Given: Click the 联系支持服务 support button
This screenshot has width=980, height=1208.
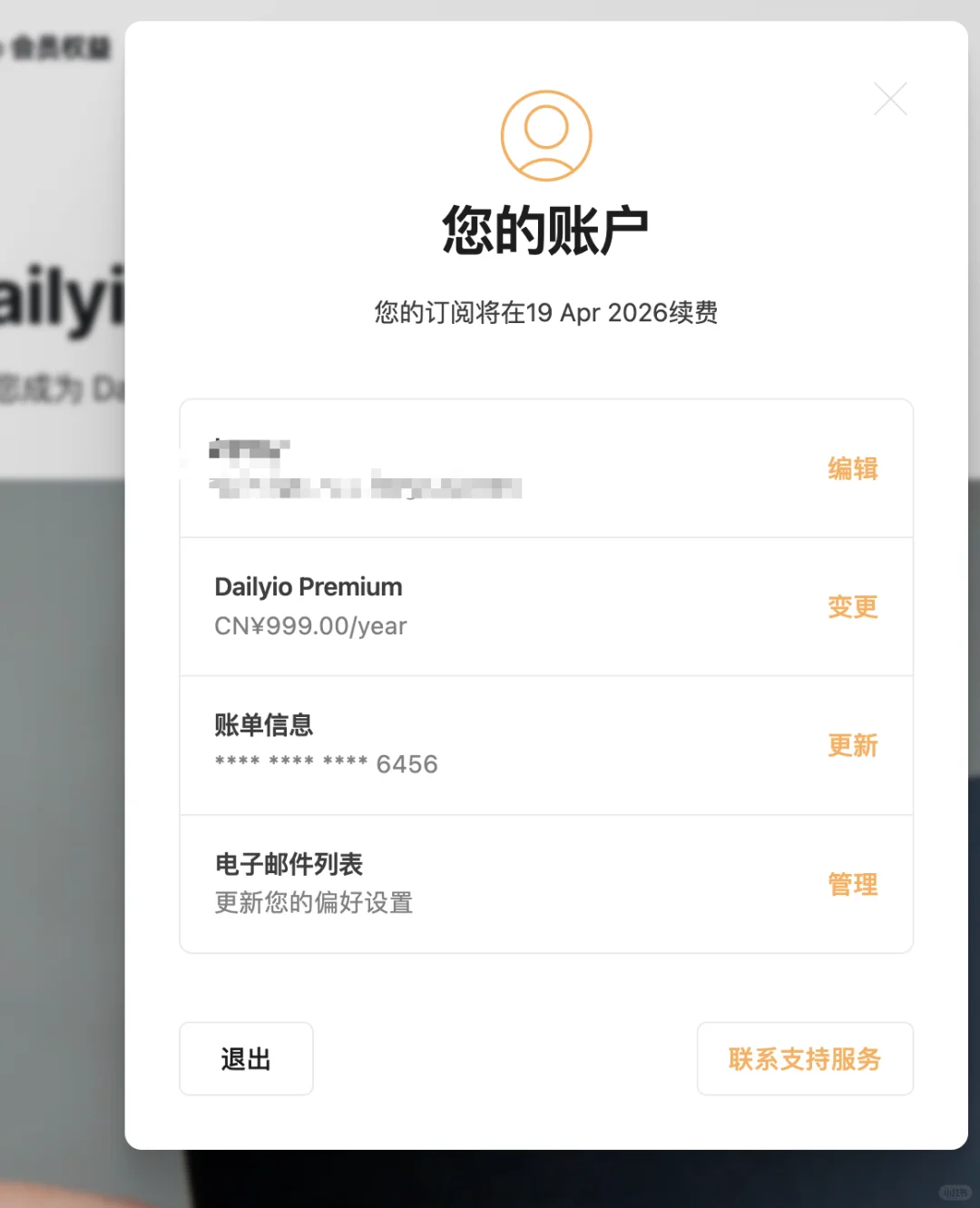Looking at the screenshot, I should pyautogui.click(x=805, y=1058).
